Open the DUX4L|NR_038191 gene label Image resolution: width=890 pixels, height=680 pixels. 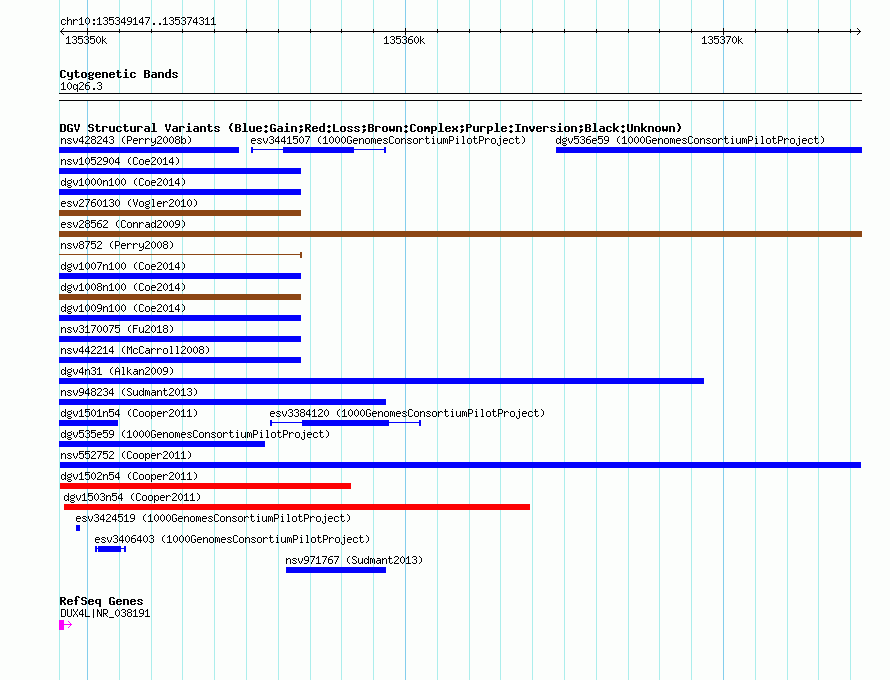pyautogui.click(x=105, y=613)
